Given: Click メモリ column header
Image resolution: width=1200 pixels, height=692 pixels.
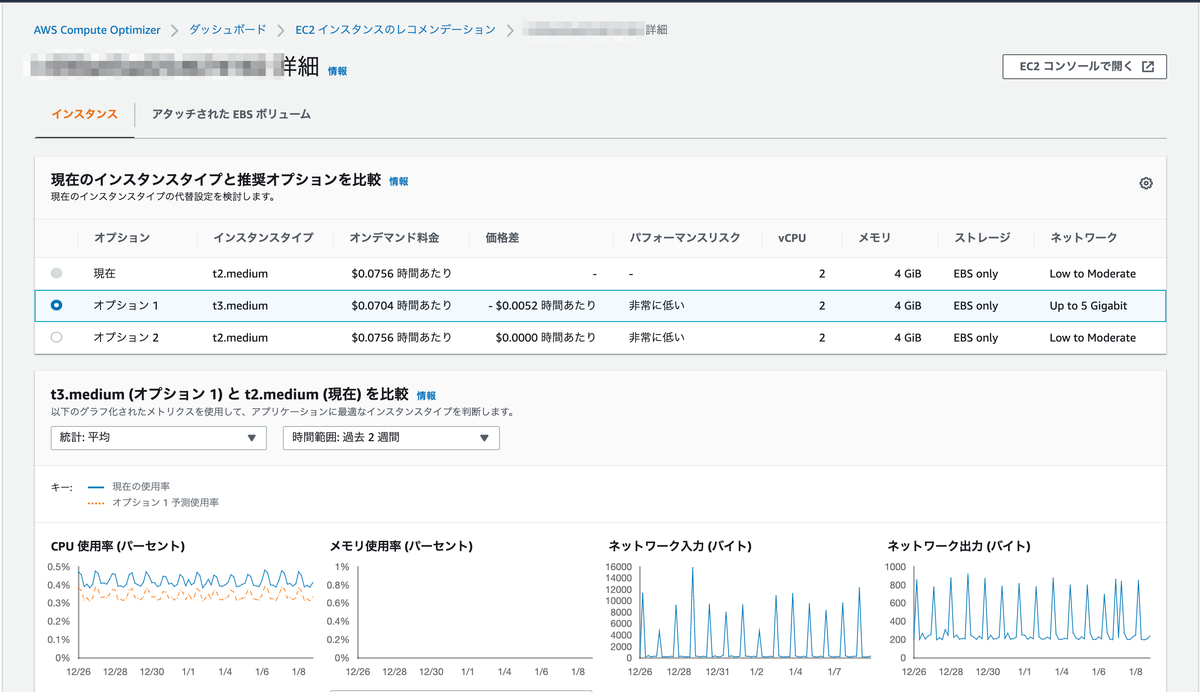Looking at the screenshot, I should click(874, 238).
